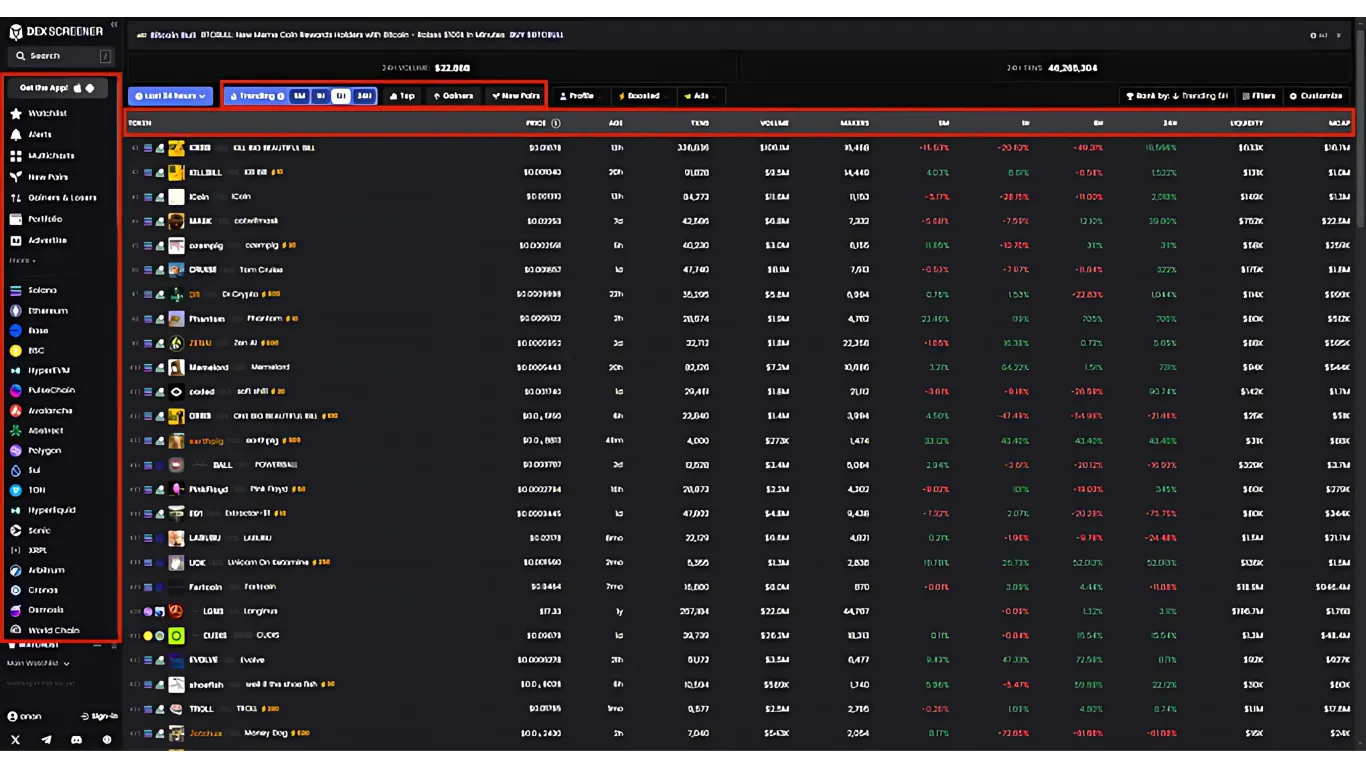
Task: Toggle the trending 24H timeframe
Action: click(364, 96)
